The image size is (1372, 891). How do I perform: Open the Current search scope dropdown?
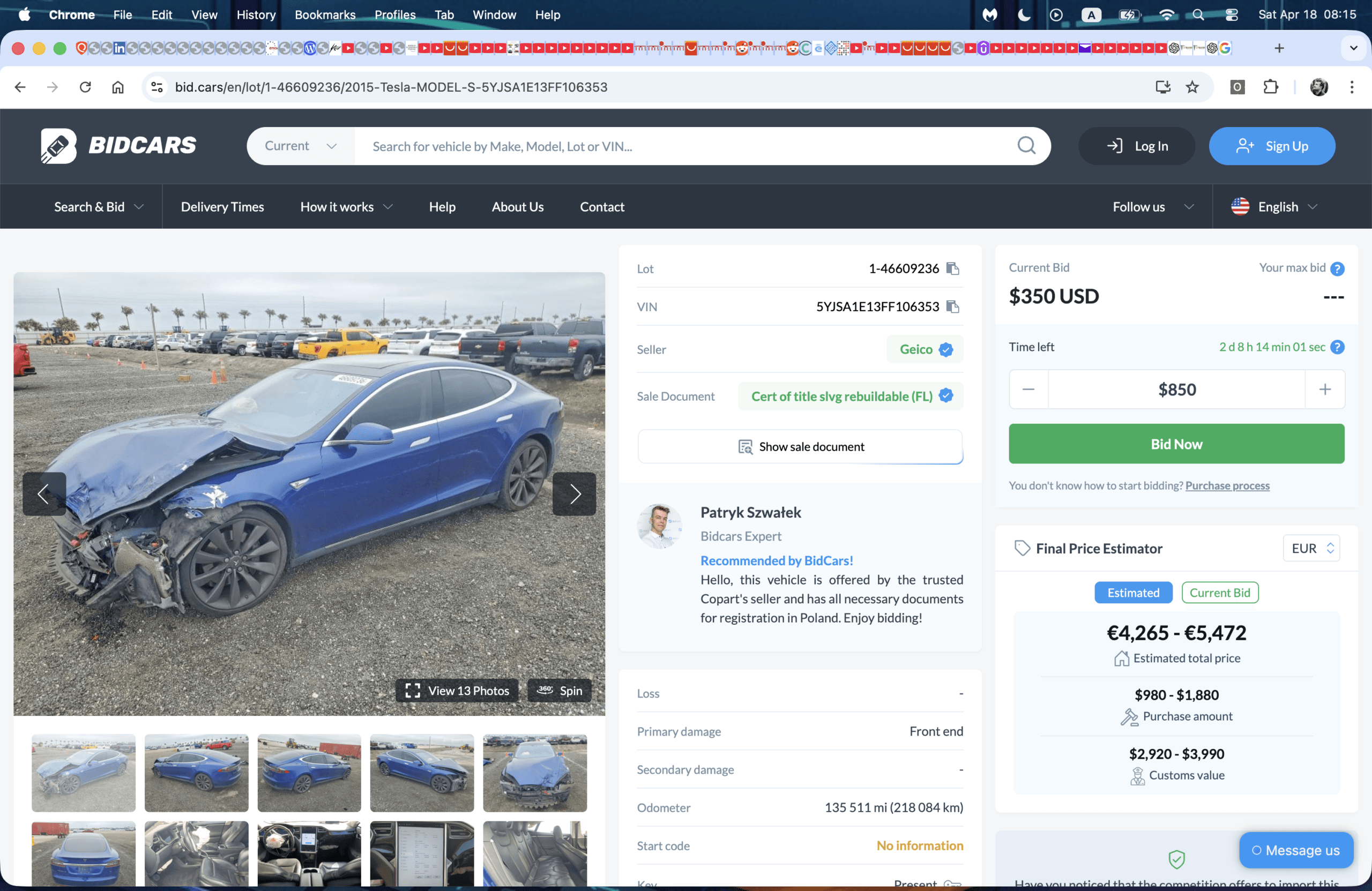(300, 146)
